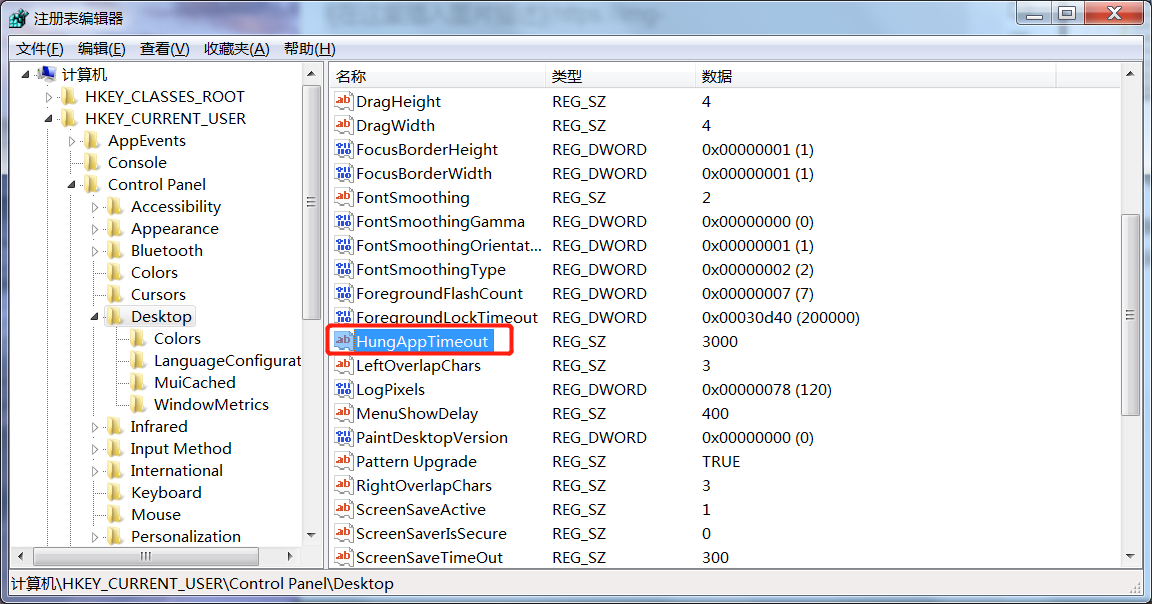
Task: Expand the AppEvents key
Action: tap(71, 140)
